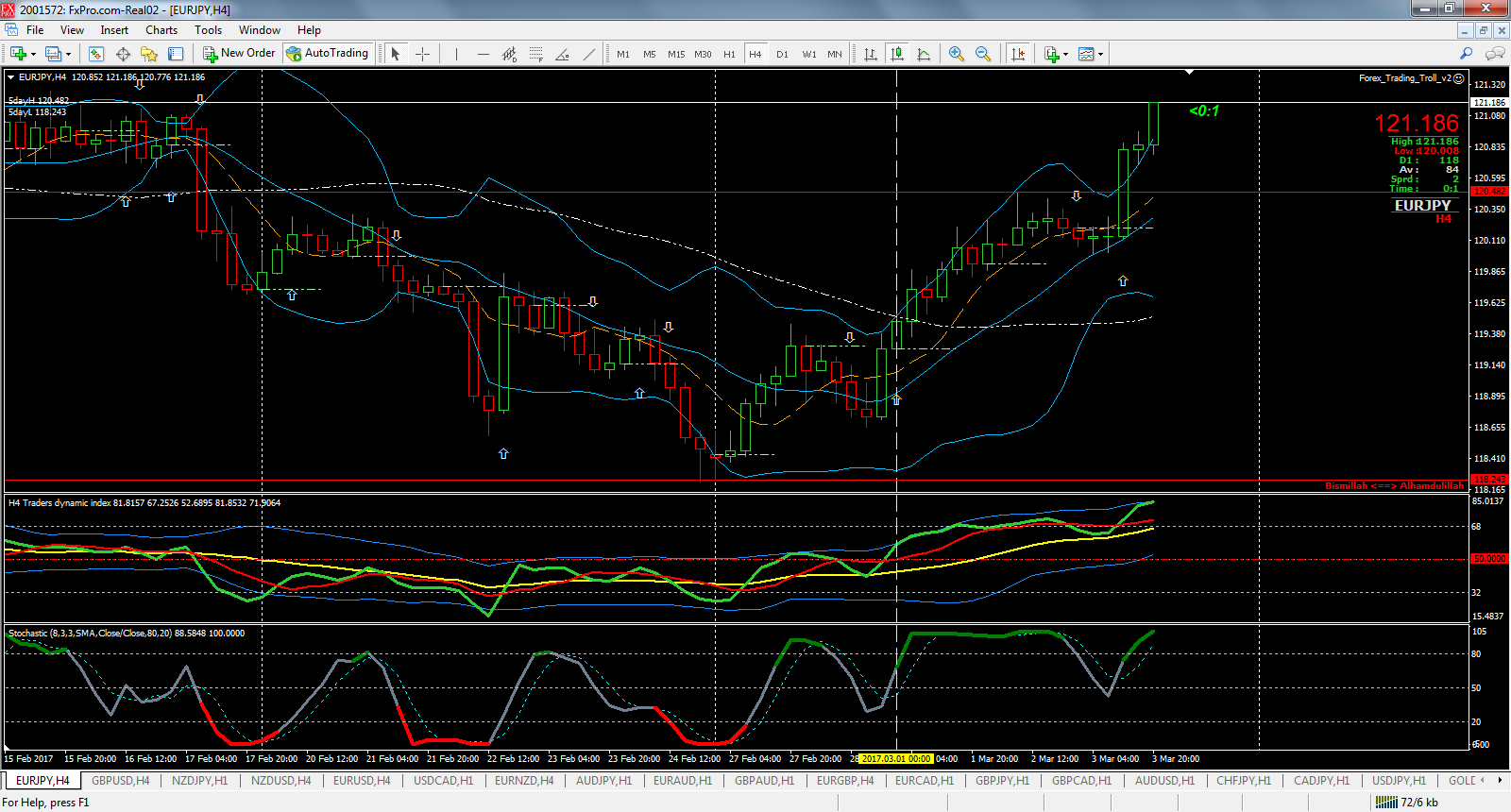
Task: Click the connection status 72/6 kb
Action: (x=1407, y=803)
